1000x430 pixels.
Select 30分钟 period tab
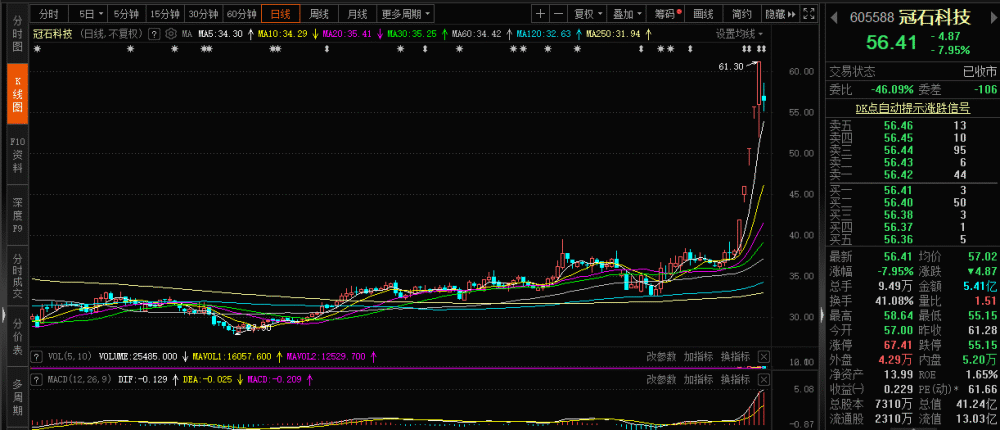pyautogui.click(x=203, y=13)
